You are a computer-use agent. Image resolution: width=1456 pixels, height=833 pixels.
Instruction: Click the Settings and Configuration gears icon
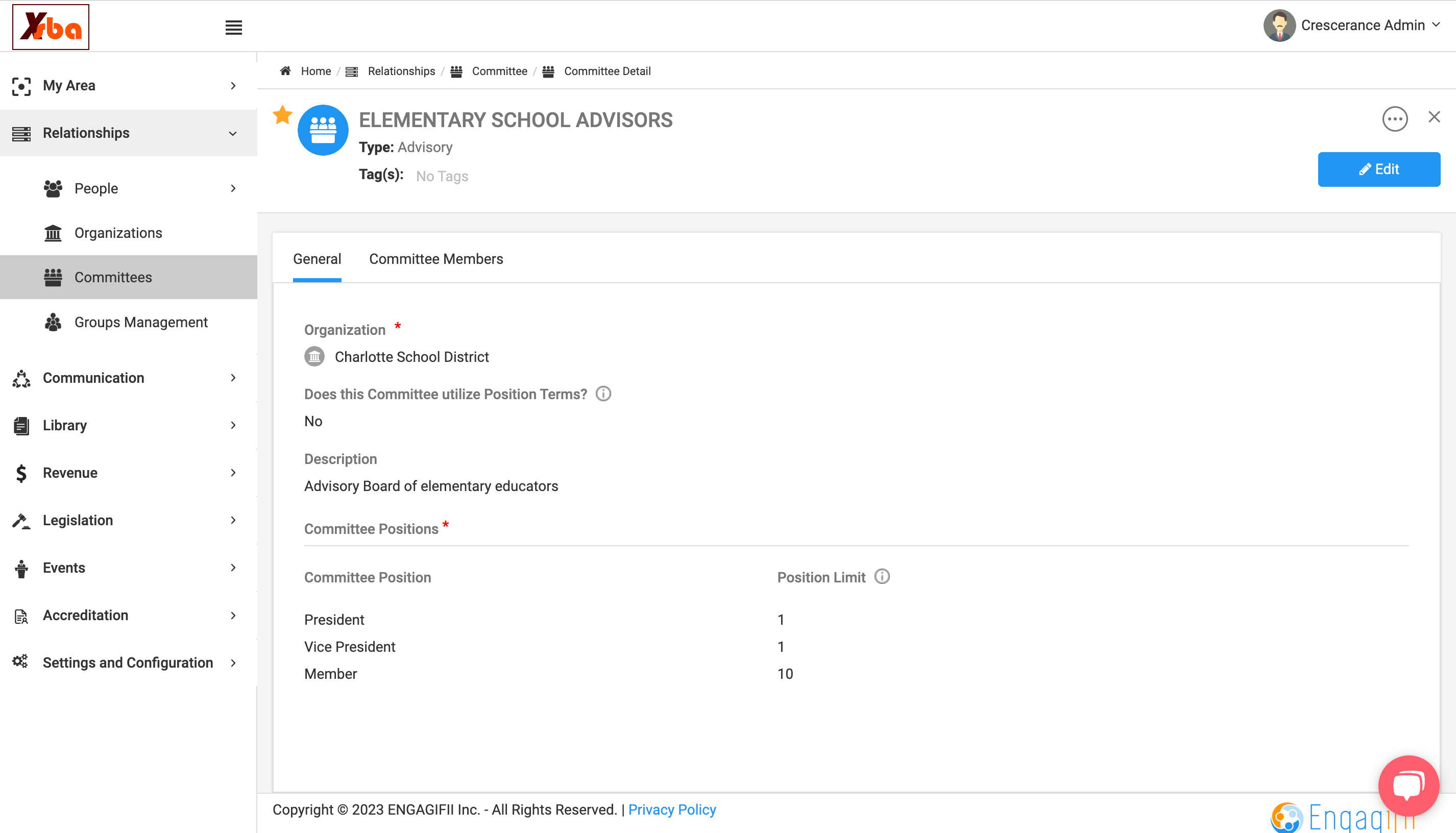(20, 662)
